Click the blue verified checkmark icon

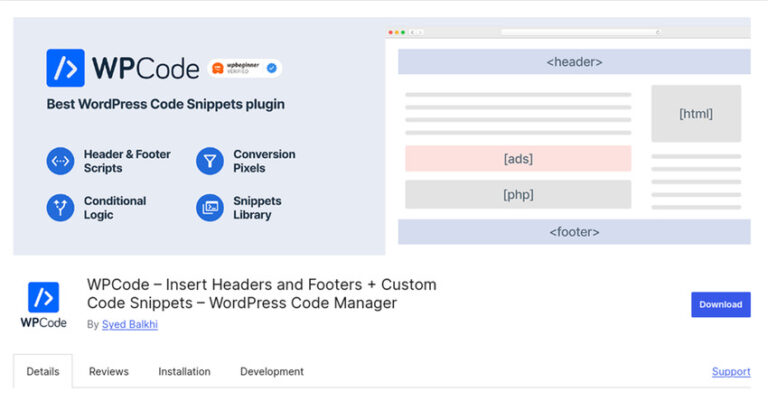click(x=272, y=68)
